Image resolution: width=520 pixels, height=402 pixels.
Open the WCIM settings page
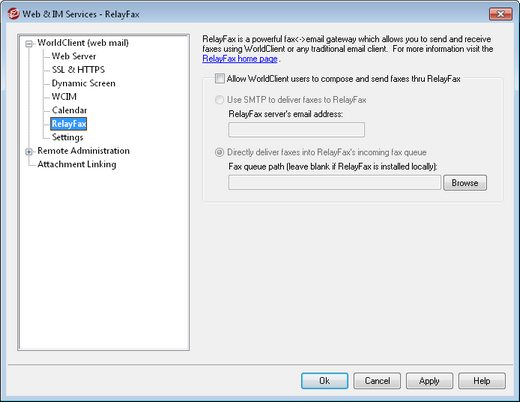click(x=64, y=97)
